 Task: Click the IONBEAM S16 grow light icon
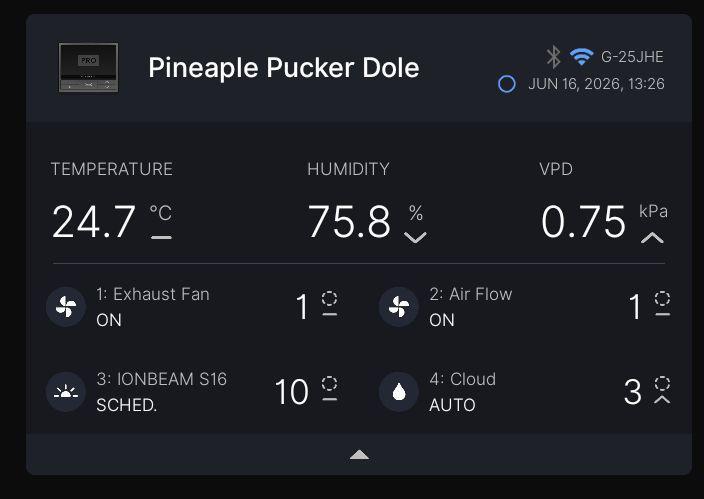[66, 392]
